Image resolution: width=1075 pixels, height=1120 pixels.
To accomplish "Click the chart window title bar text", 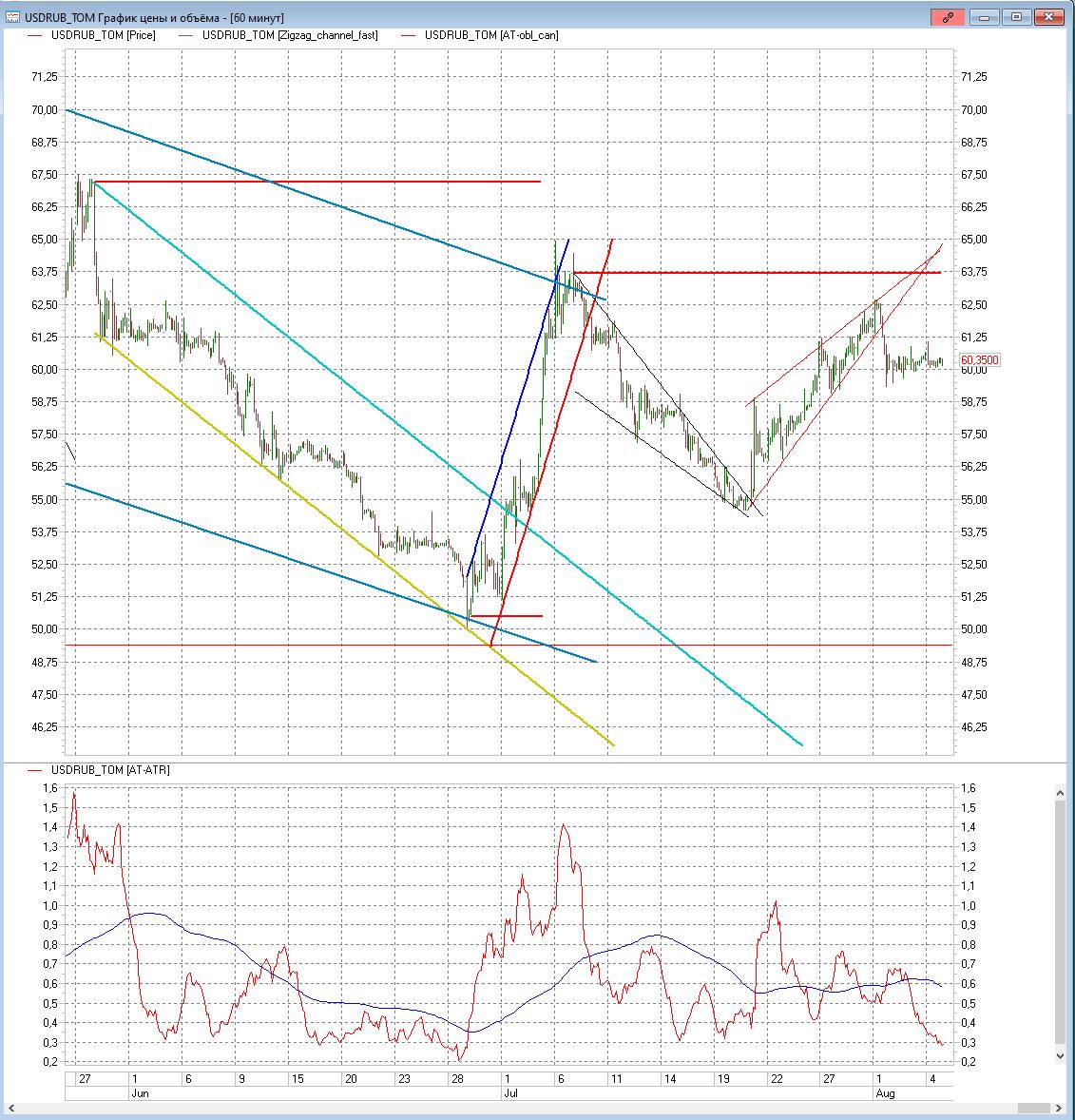I will tap(152, 17).
